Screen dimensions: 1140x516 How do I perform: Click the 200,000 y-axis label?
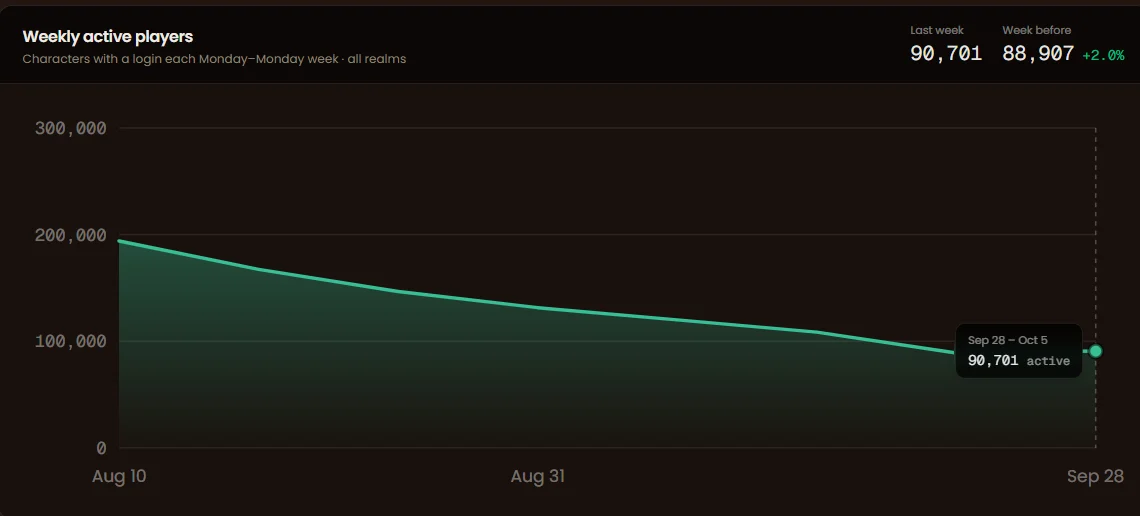pos(71,235)
